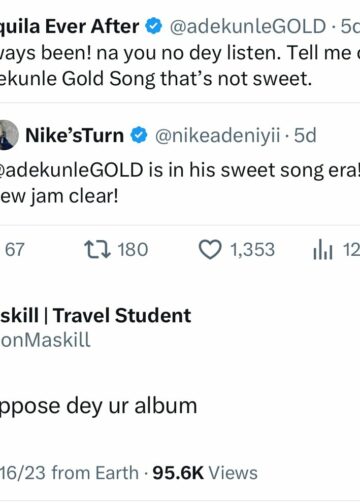Click the Nike'sTurn display name

[74, 135]
